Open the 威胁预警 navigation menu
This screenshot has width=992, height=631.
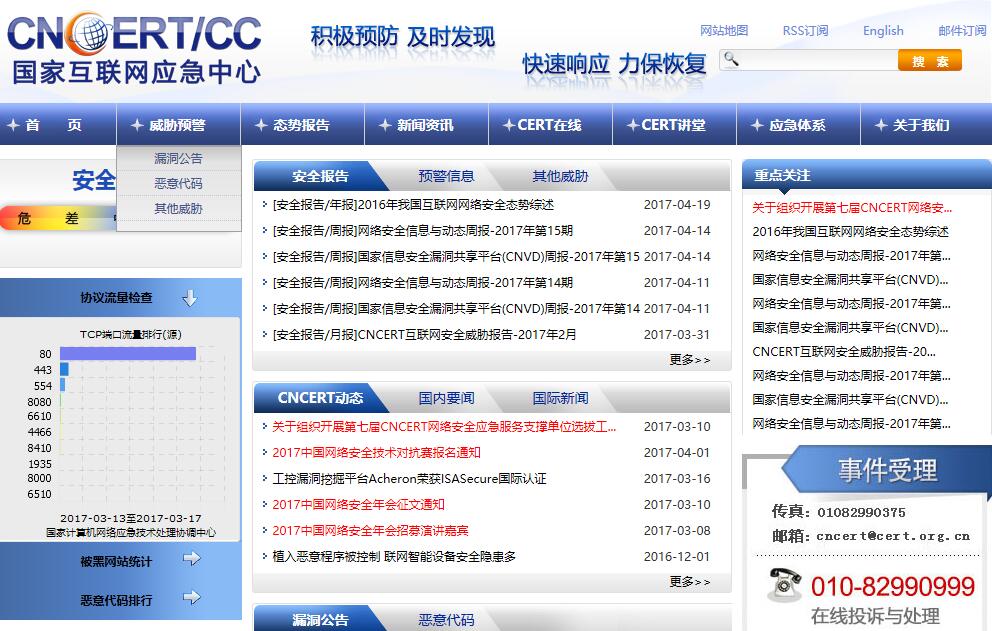pos(178,125)
